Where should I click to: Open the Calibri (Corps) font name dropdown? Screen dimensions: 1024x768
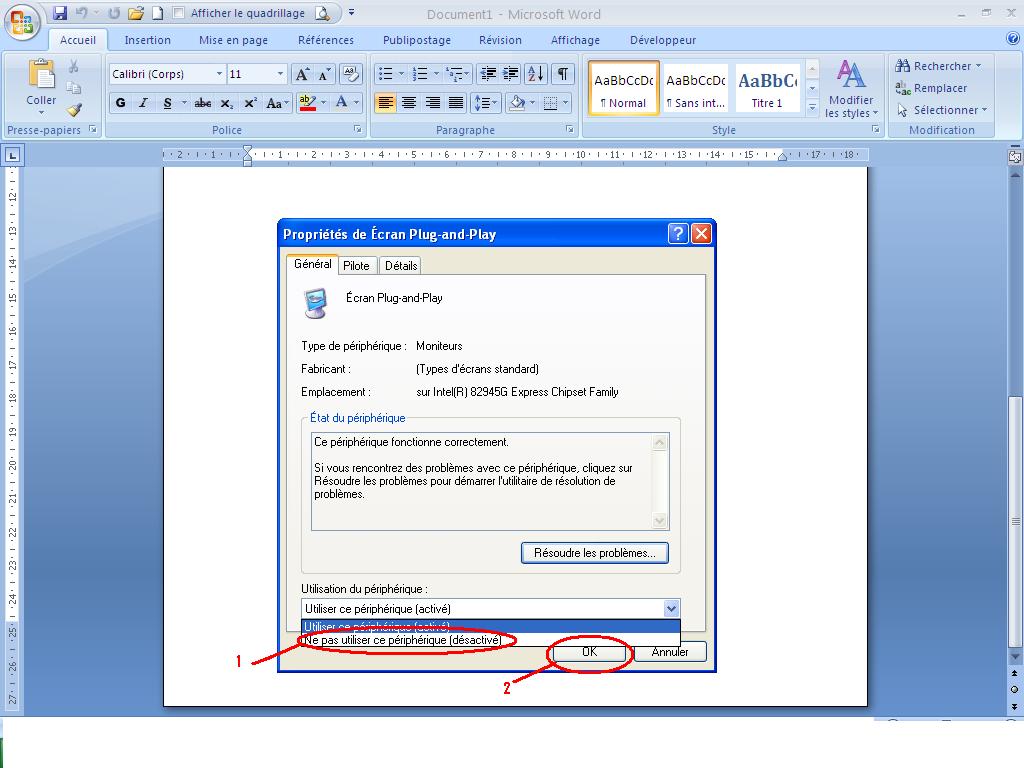pos(219,74)
